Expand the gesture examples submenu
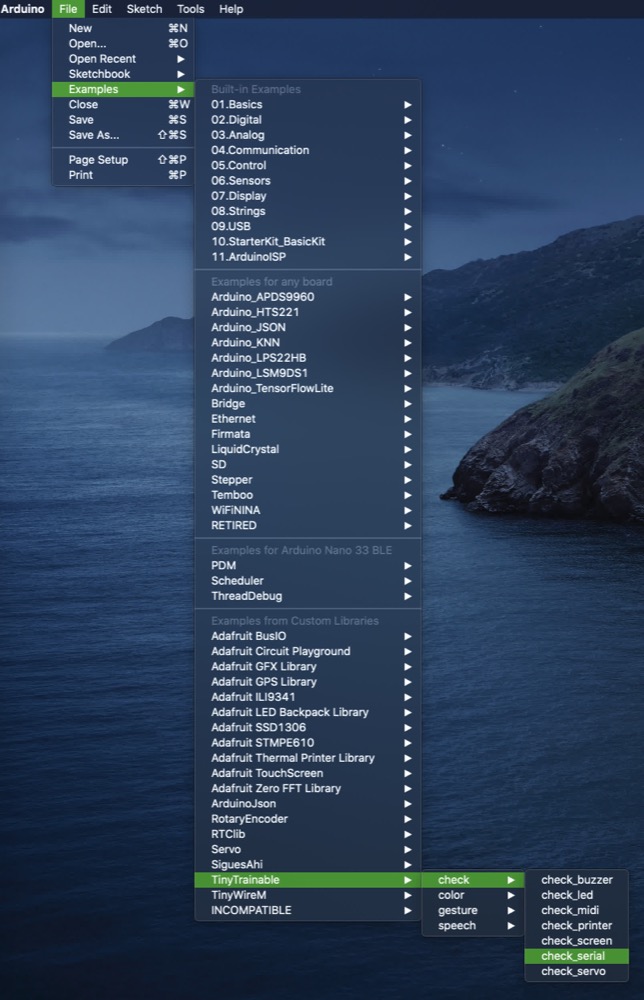This screenshot has width=644, height=1000. coord(458,910)
